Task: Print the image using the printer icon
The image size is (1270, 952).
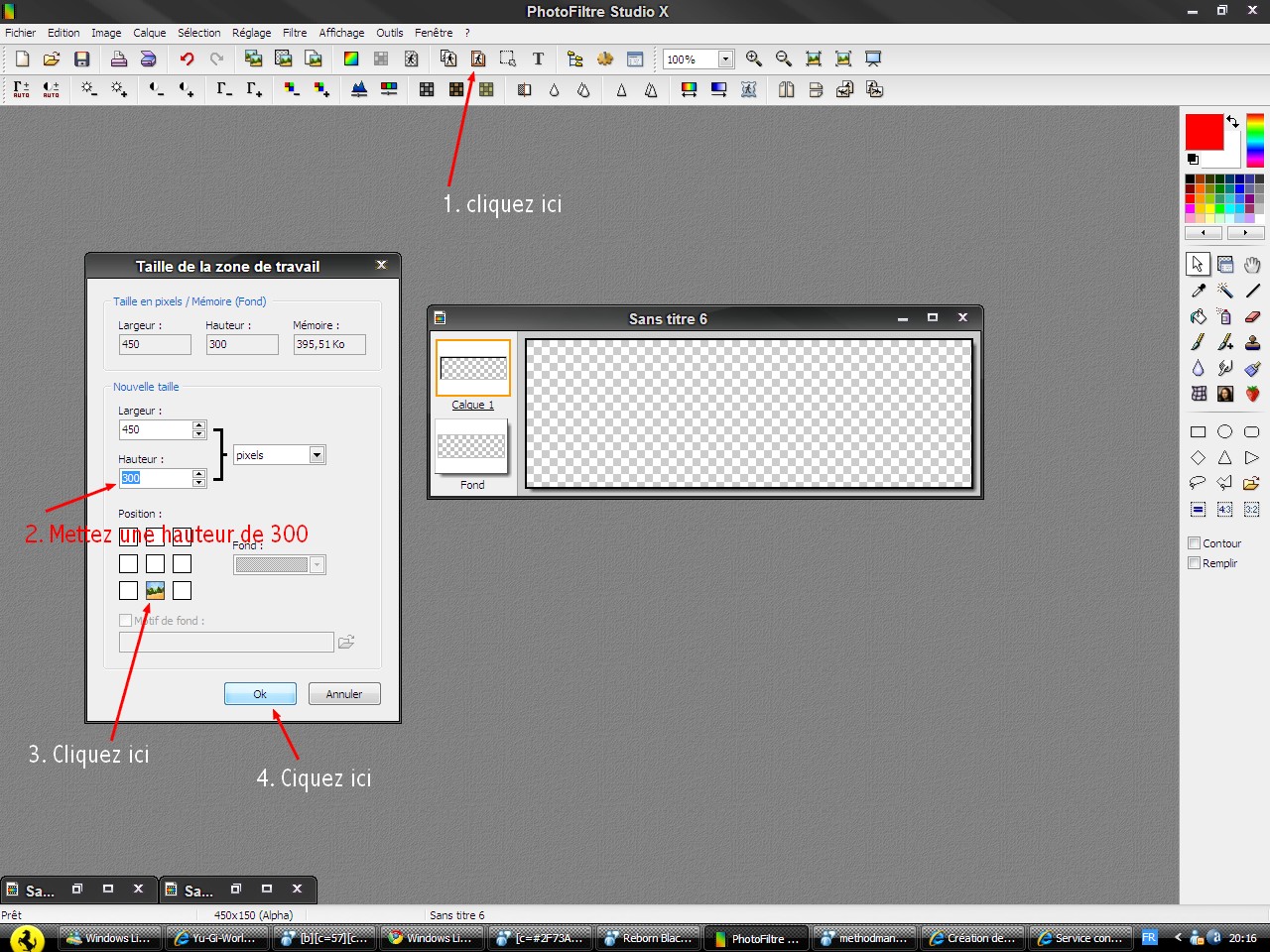Action: [118, 59]
